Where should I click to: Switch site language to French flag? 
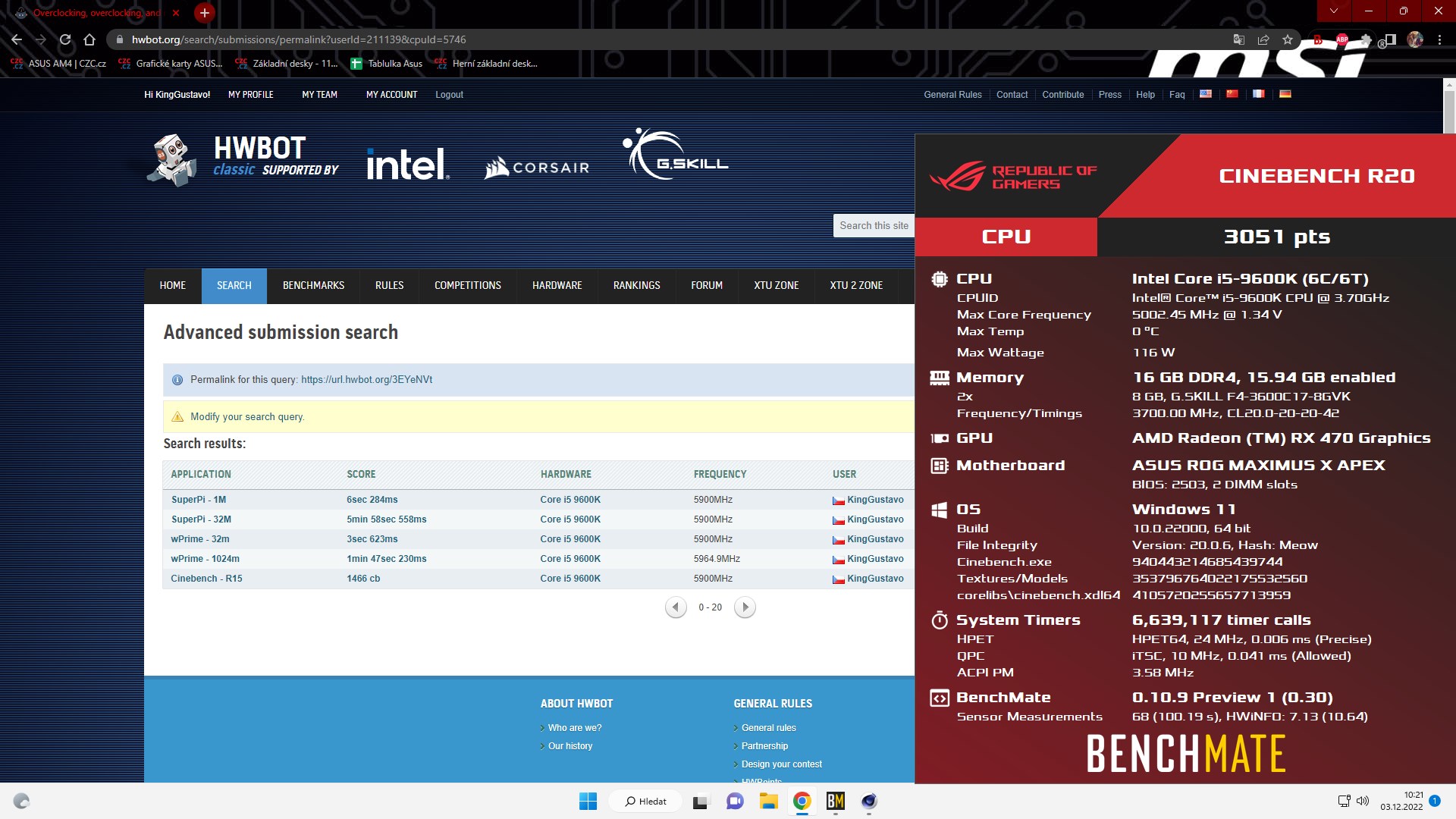[1259, 94]
